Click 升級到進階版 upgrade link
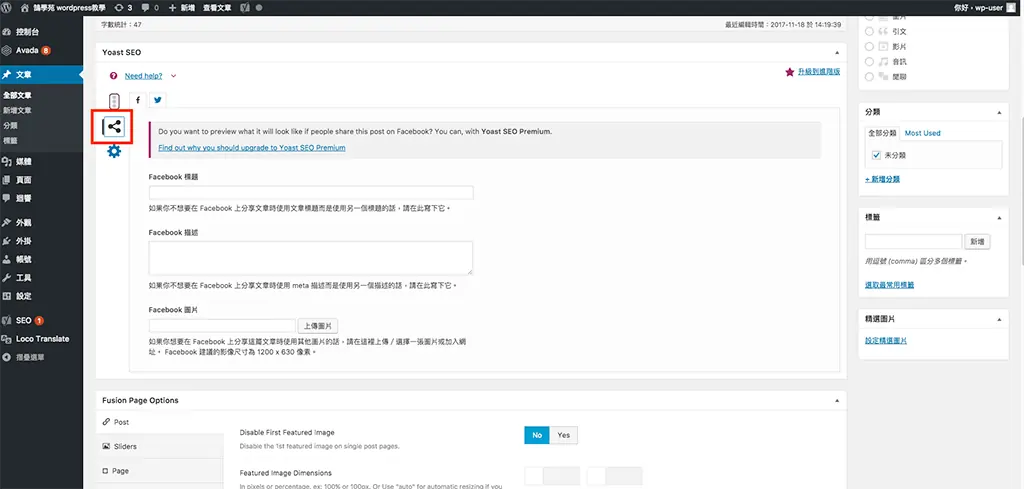 [x=819, y=71]
